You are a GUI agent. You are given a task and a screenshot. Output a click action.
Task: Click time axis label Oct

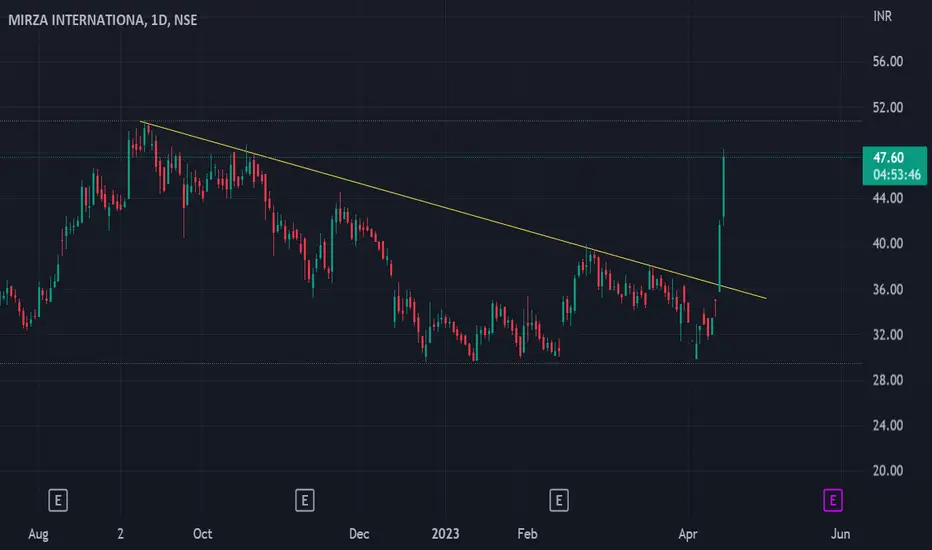(x=202, y=534)
